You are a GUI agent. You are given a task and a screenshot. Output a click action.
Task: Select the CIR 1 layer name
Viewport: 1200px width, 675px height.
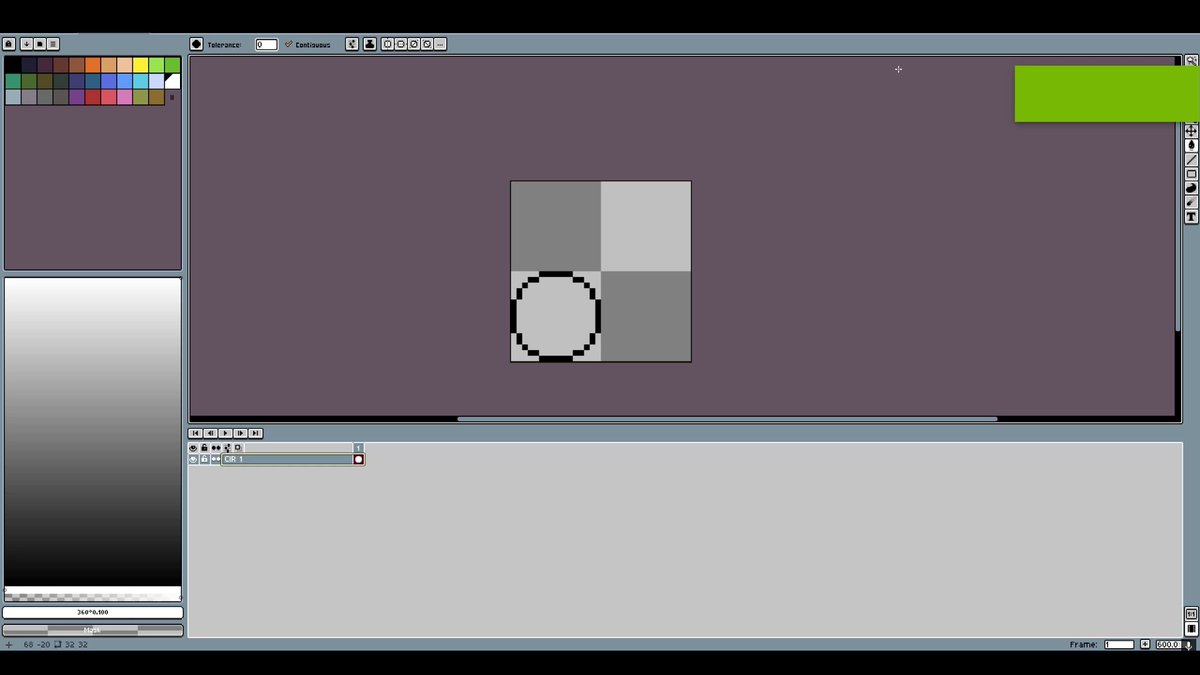(287, 459)
